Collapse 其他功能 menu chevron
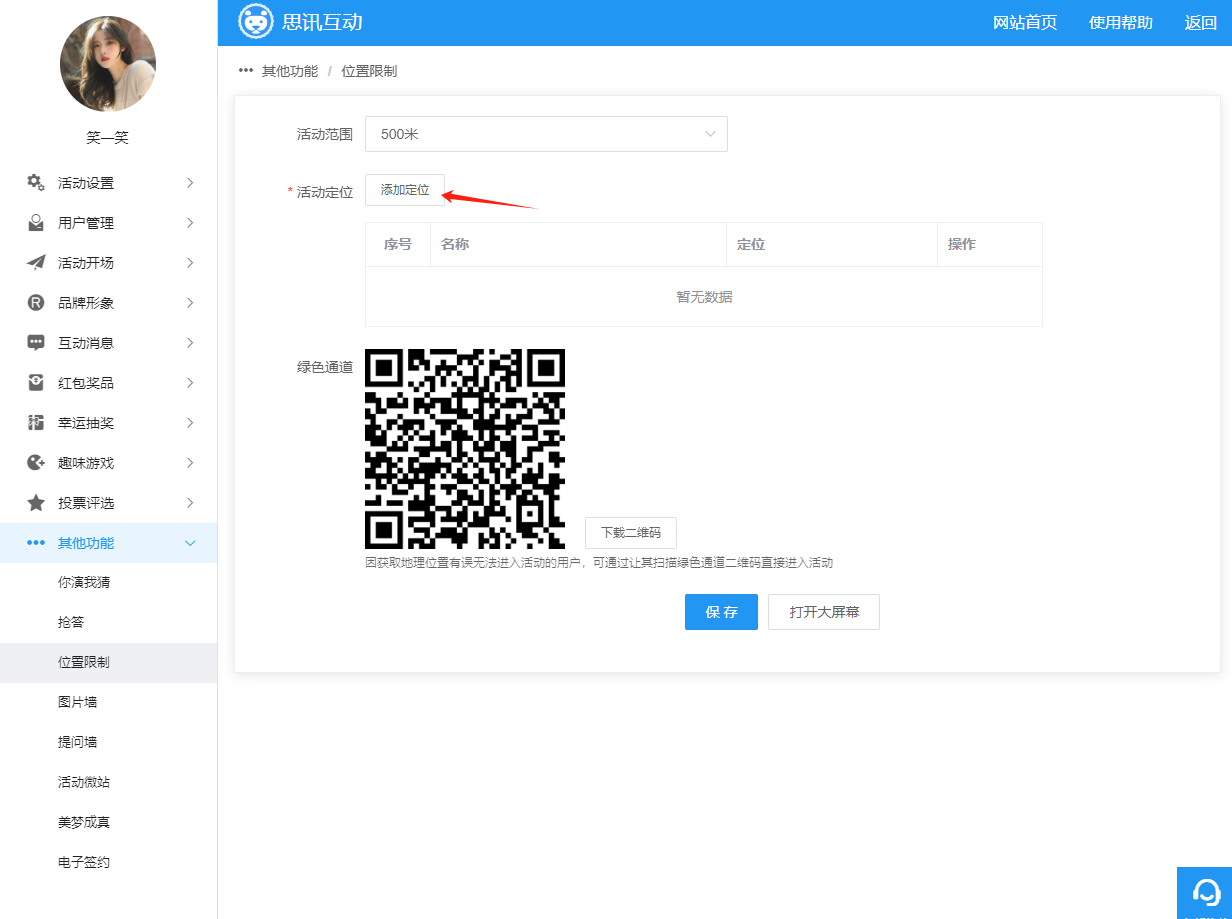The height and width of the screenshot is (919, 1232). coord(190,543)
